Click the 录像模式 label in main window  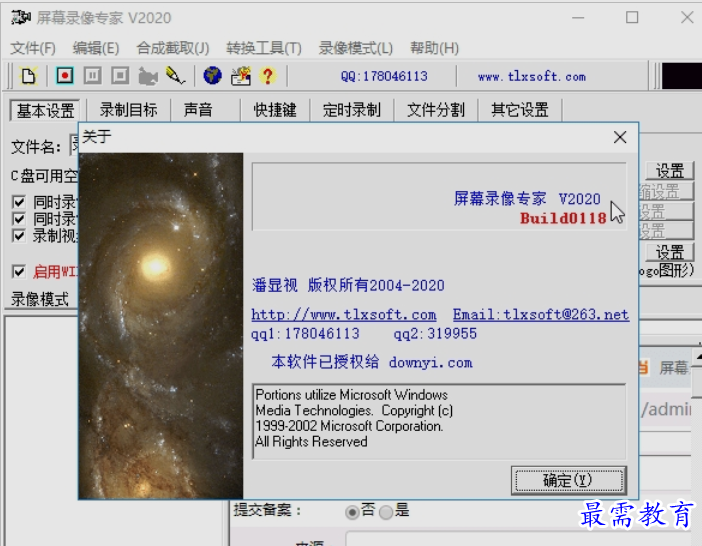pyautogui.click(x=40, y=299)
